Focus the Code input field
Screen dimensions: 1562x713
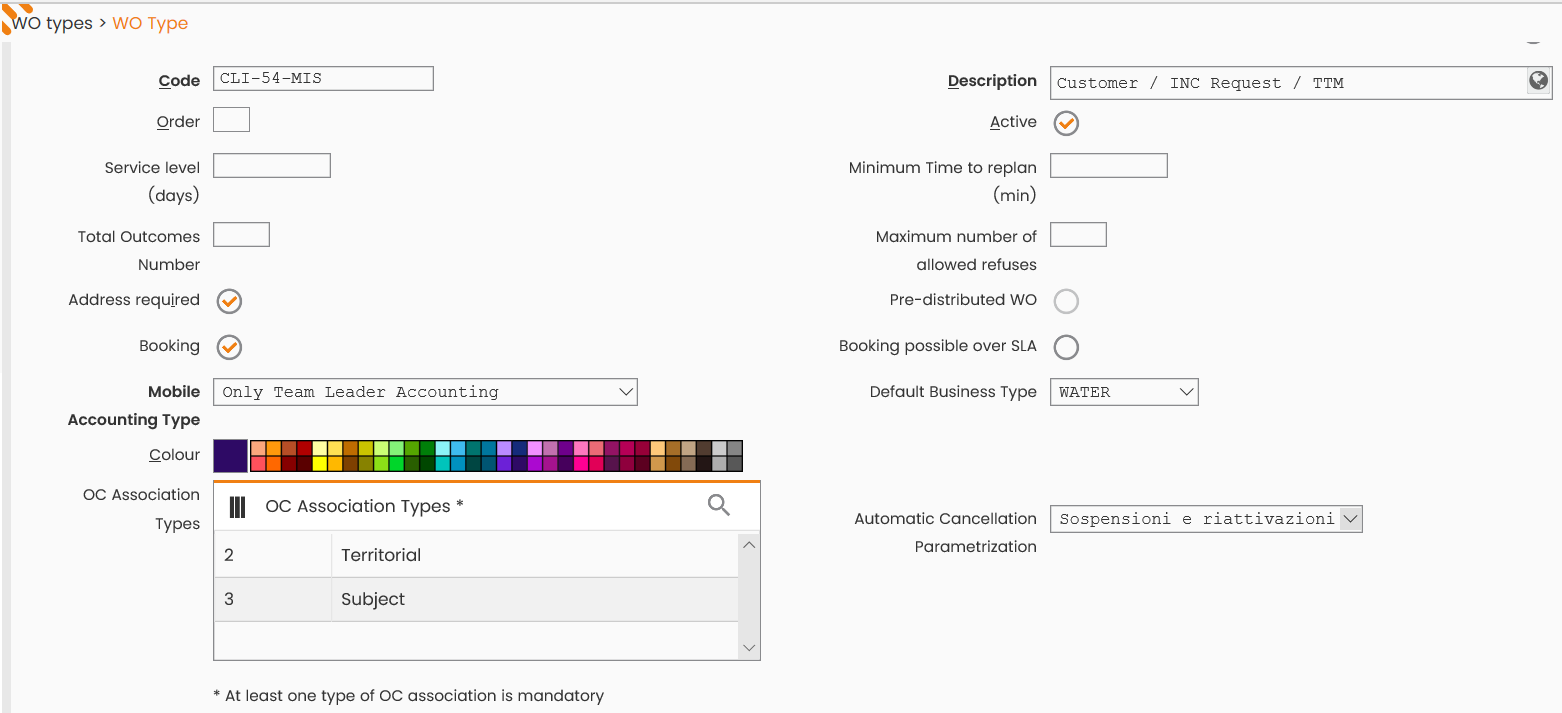(323, 79)
